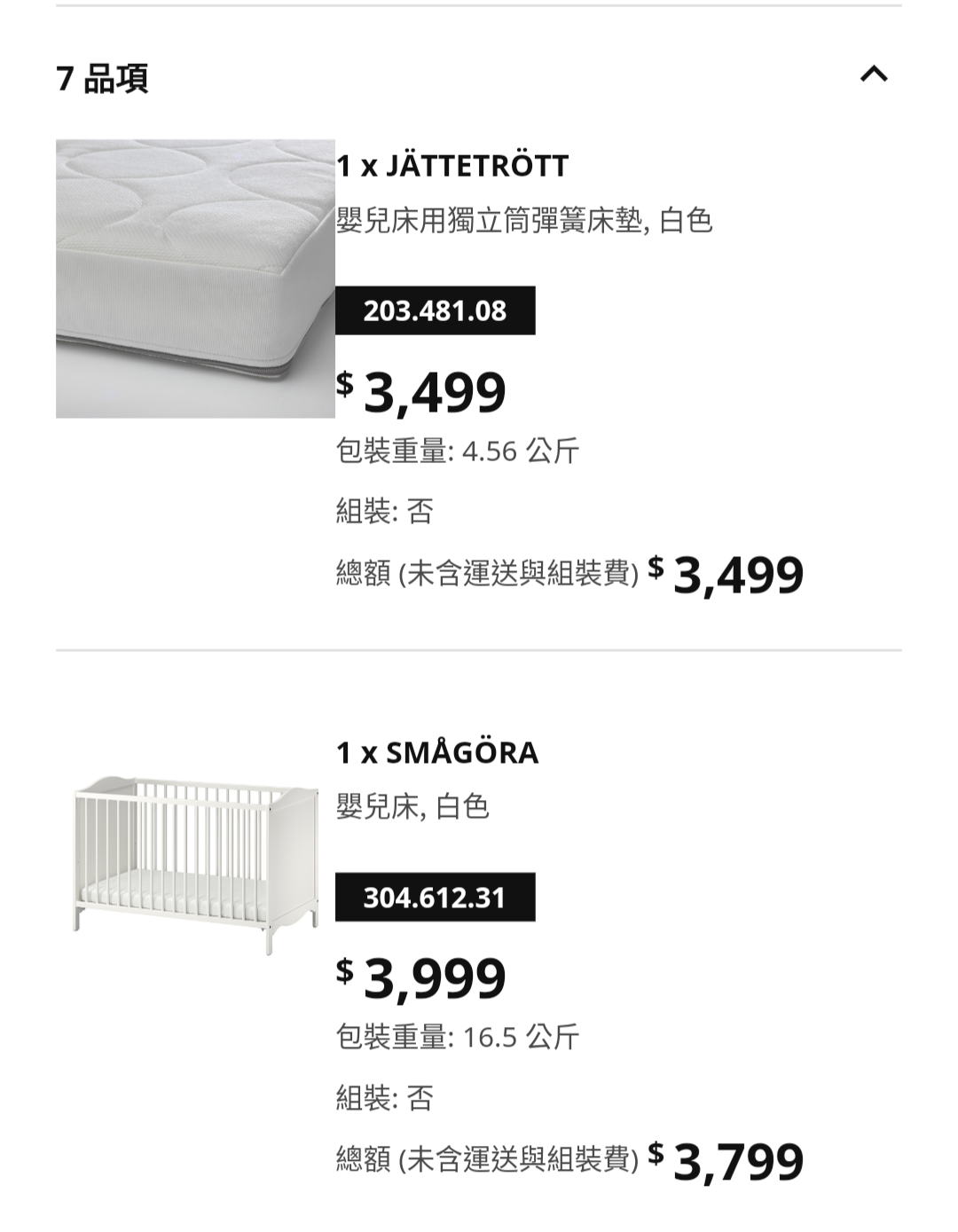The width and height of the screenshot is (958, 1232).
Task: Click the SMÅGÖRA 總額 (未含運送與組裝費) label
Action: [x=487, y=1159]
